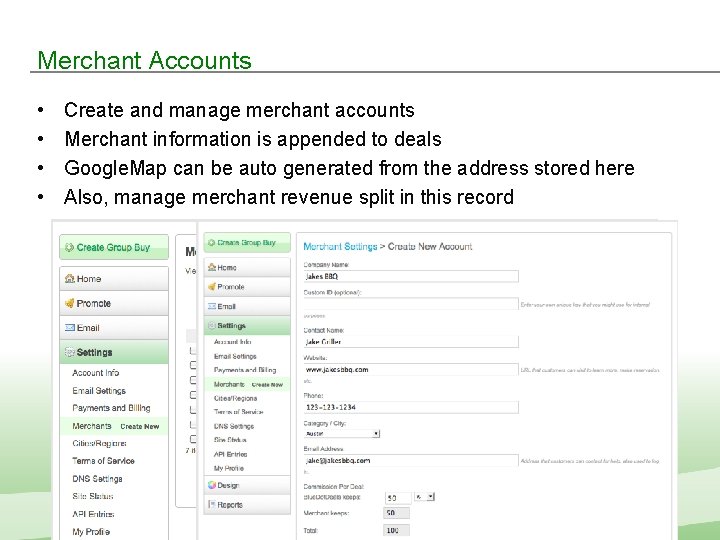
Task: Click the Total field showing 100
Action: coord(396,530)
